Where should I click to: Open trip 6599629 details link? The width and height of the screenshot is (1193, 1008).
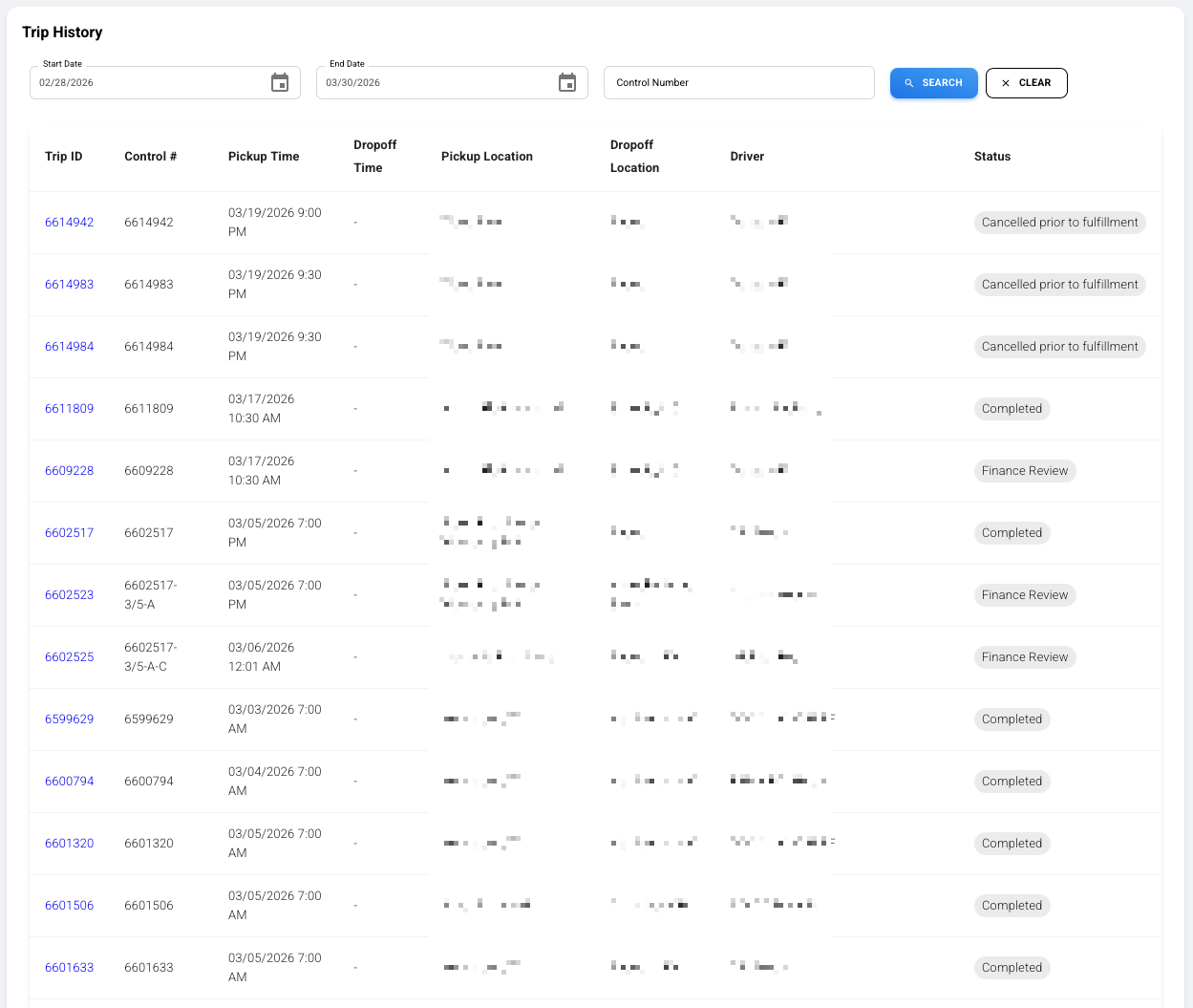point(69,718)
